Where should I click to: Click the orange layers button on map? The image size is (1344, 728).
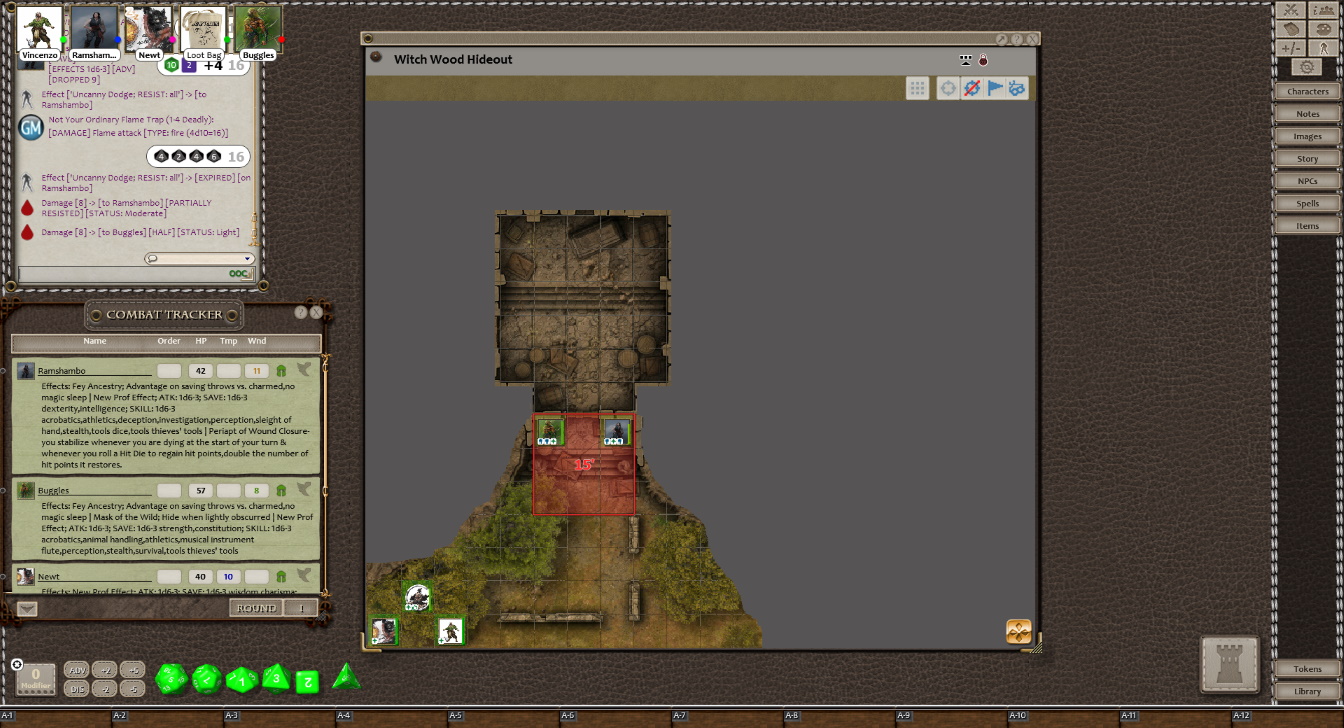click(x=1019, y=632)
